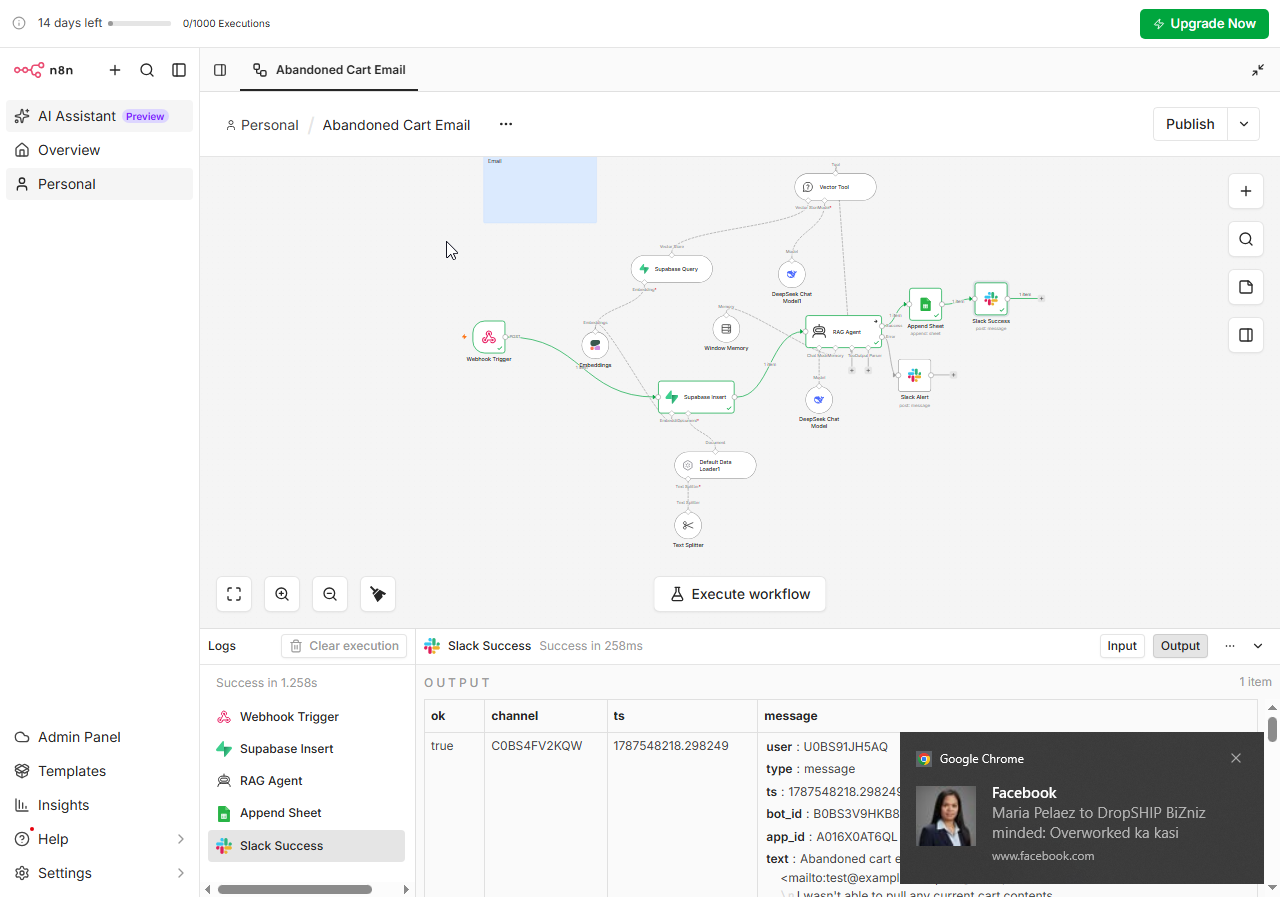This screenshot has width=1280, height=897.
Task: Zoom in on the canvas
Action: [x=282, y=594]
